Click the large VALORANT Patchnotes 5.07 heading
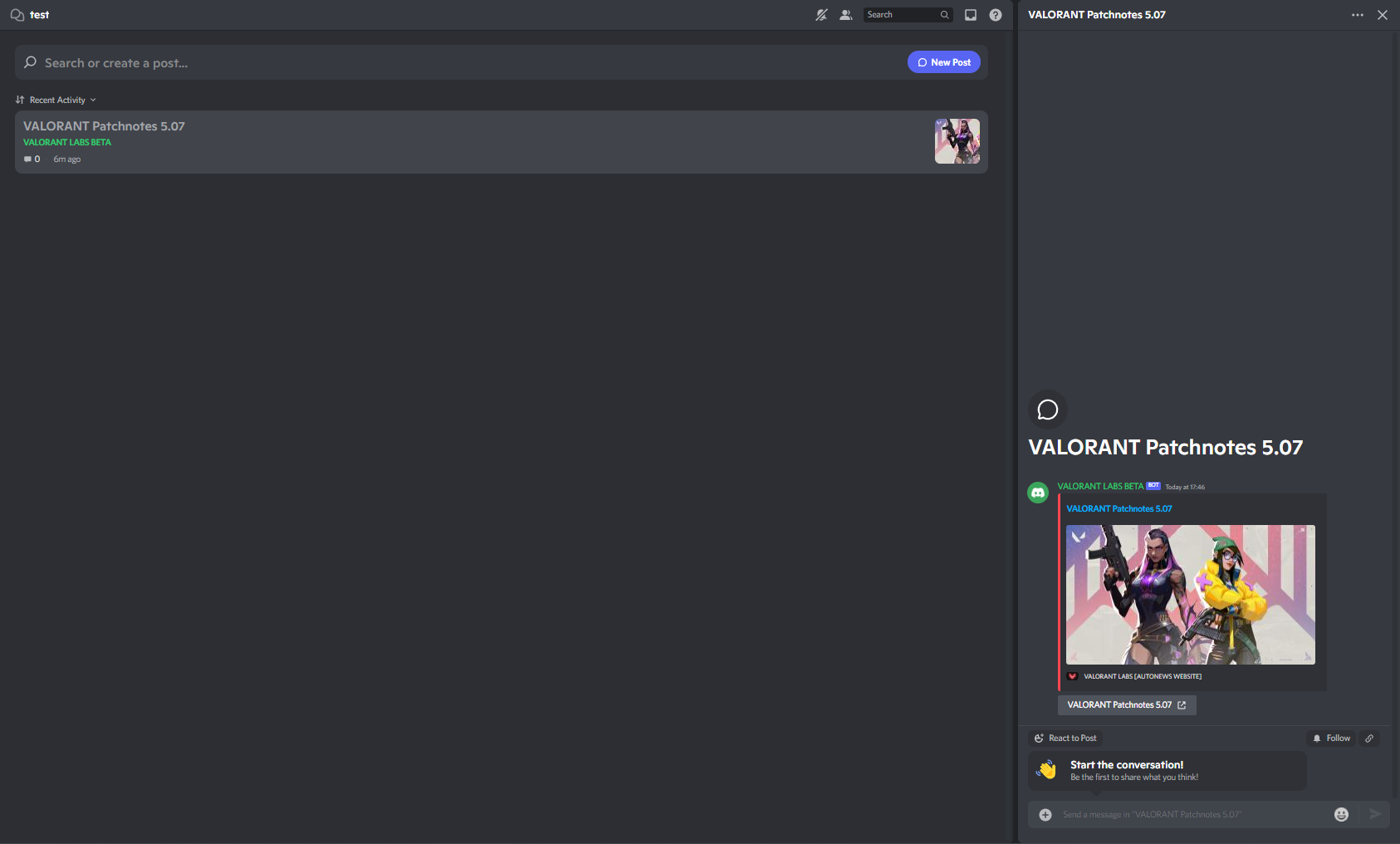1400x844 pixels. [x=1166, y=448]
